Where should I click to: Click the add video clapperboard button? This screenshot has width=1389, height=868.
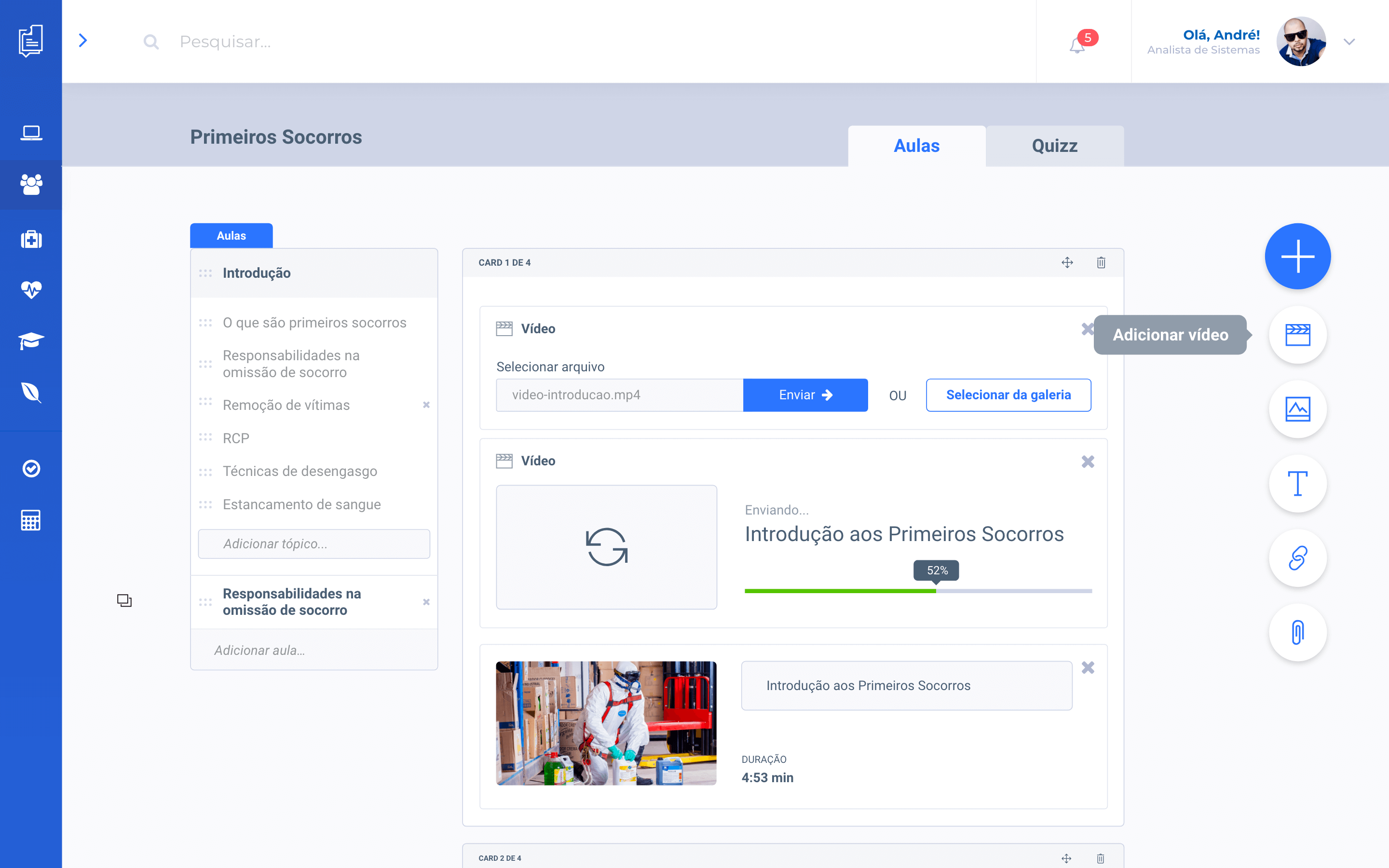point(1297,335)
